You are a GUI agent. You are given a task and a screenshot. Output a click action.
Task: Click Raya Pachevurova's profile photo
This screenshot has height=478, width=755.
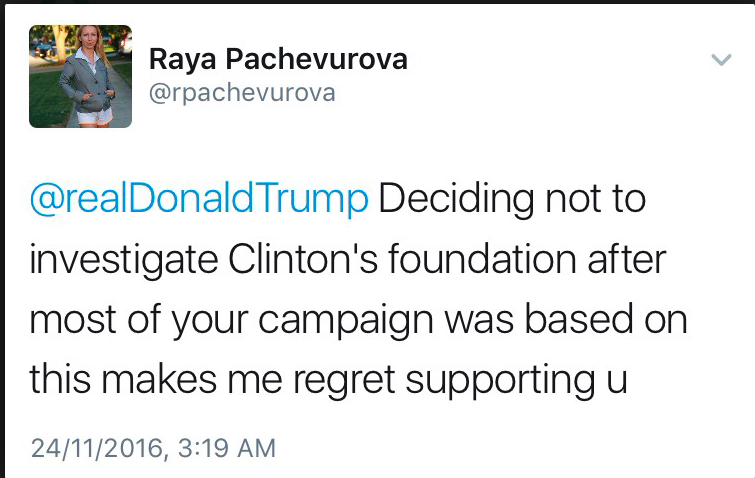[67, 77]
